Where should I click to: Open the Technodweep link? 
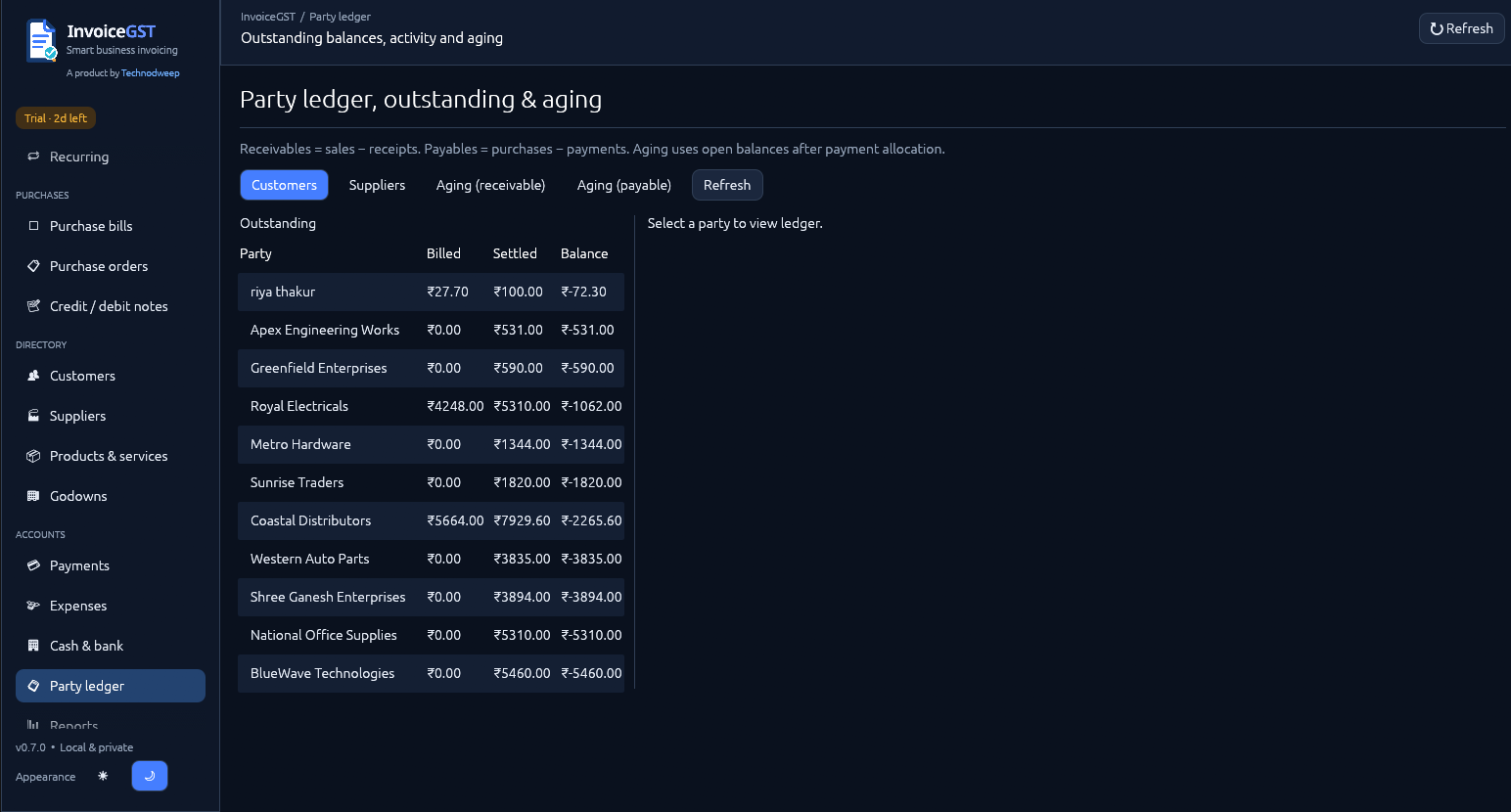tap(151, 73)
